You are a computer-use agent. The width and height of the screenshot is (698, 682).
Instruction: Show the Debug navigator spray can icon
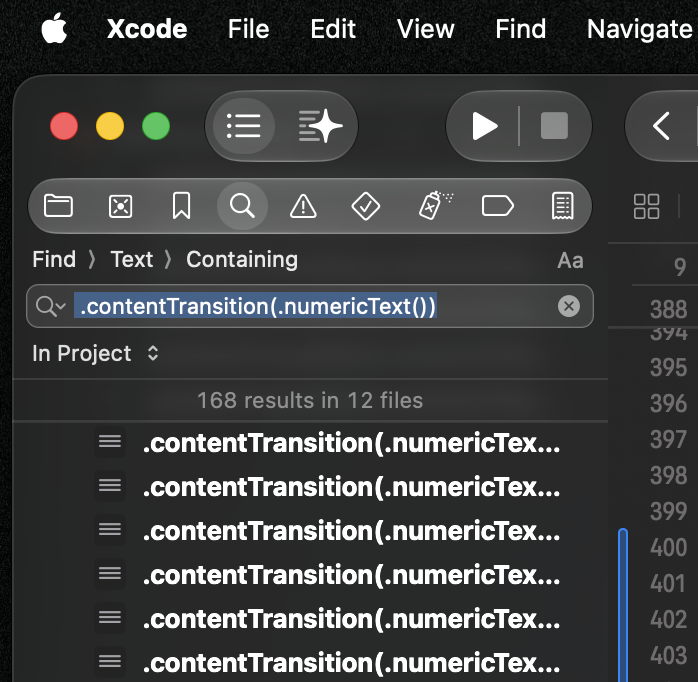pyautogui.click(x=434, y=206)
